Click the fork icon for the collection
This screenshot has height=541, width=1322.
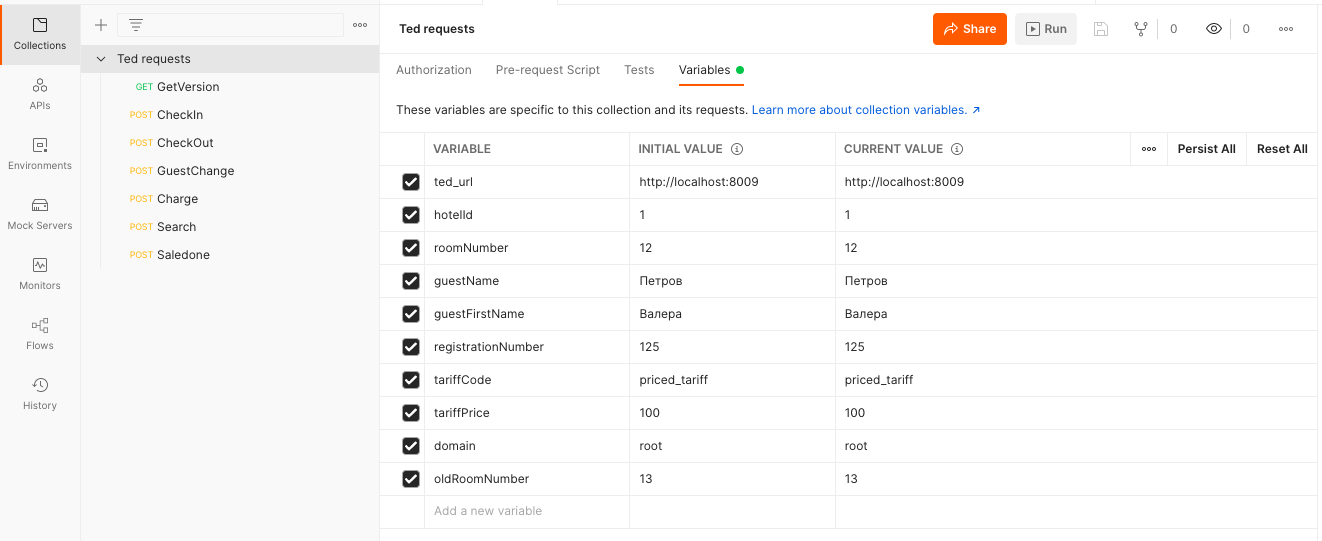[x=1140, y=29]
